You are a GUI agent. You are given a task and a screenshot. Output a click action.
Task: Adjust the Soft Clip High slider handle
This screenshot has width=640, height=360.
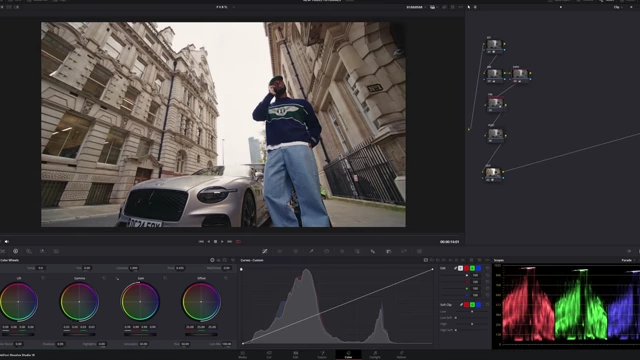[472, 324]
